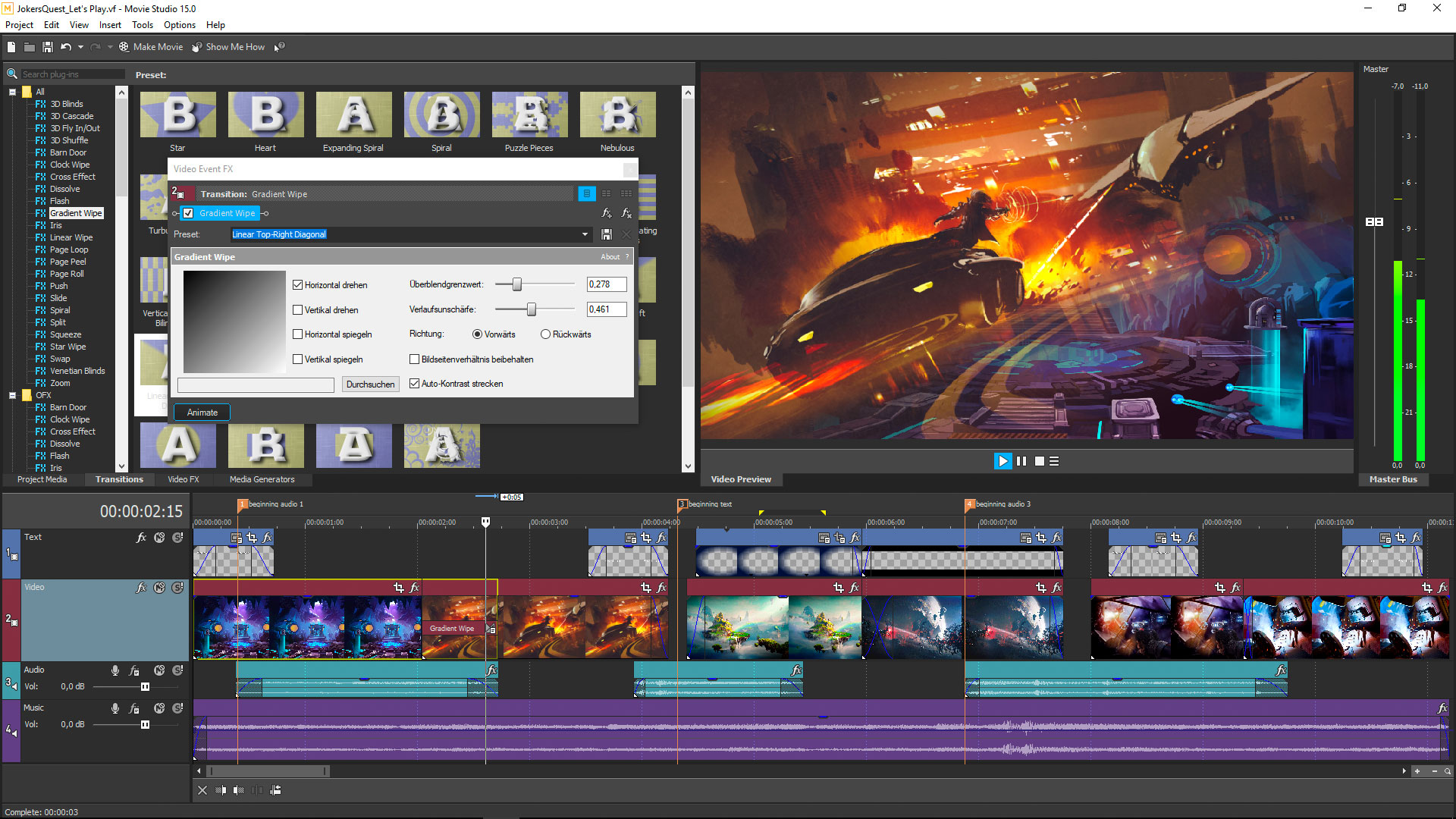The width and height of the screenshot is (1456, 819).
Task: Switch to the Project Media tab
Action: [x=42, y=479]
